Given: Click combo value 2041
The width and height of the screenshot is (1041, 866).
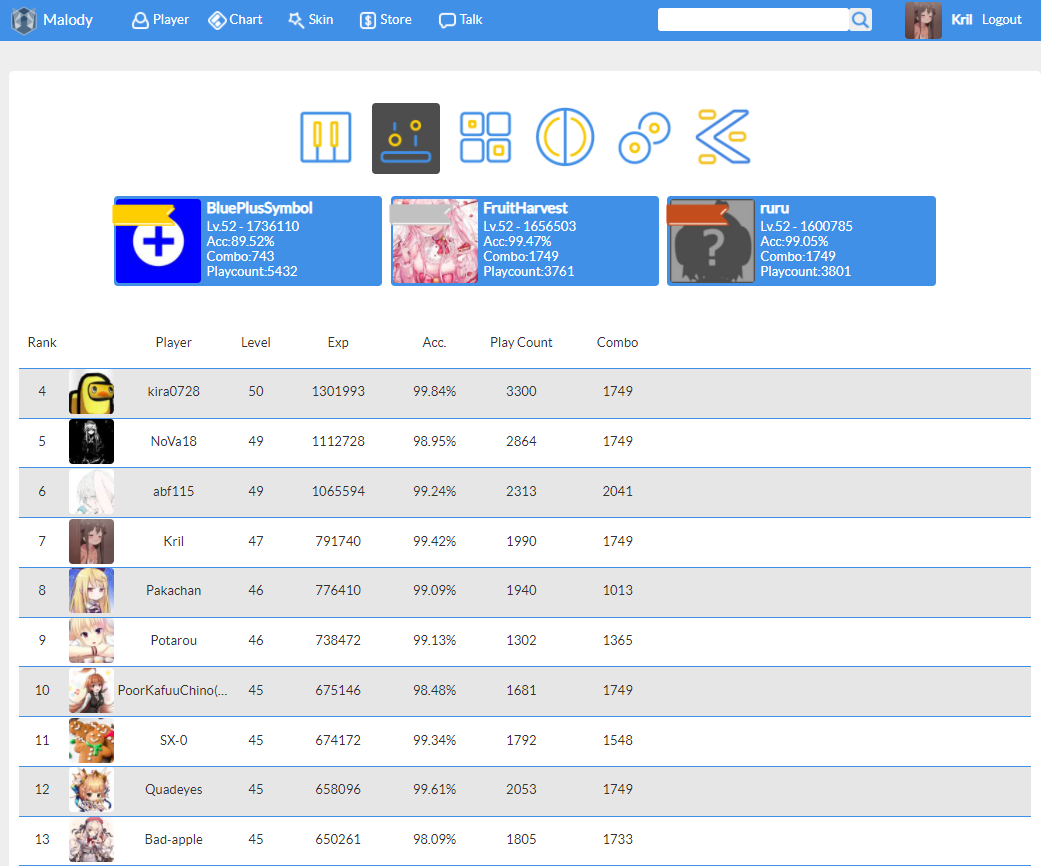Looking at the screenshot, I should (x=617, y=491).
